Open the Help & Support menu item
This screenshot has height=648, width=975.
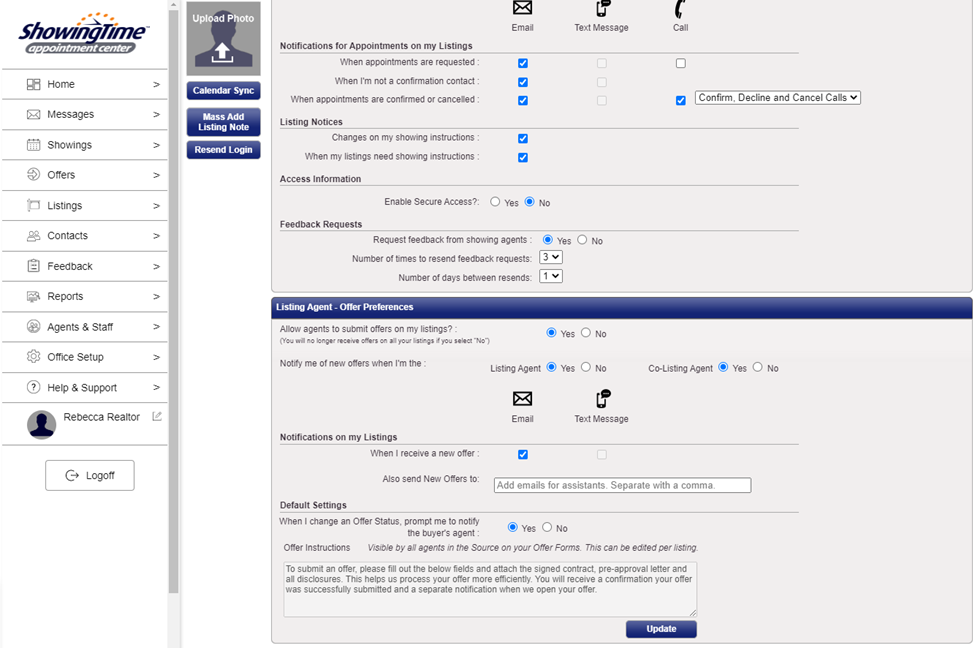click(85, 387)
